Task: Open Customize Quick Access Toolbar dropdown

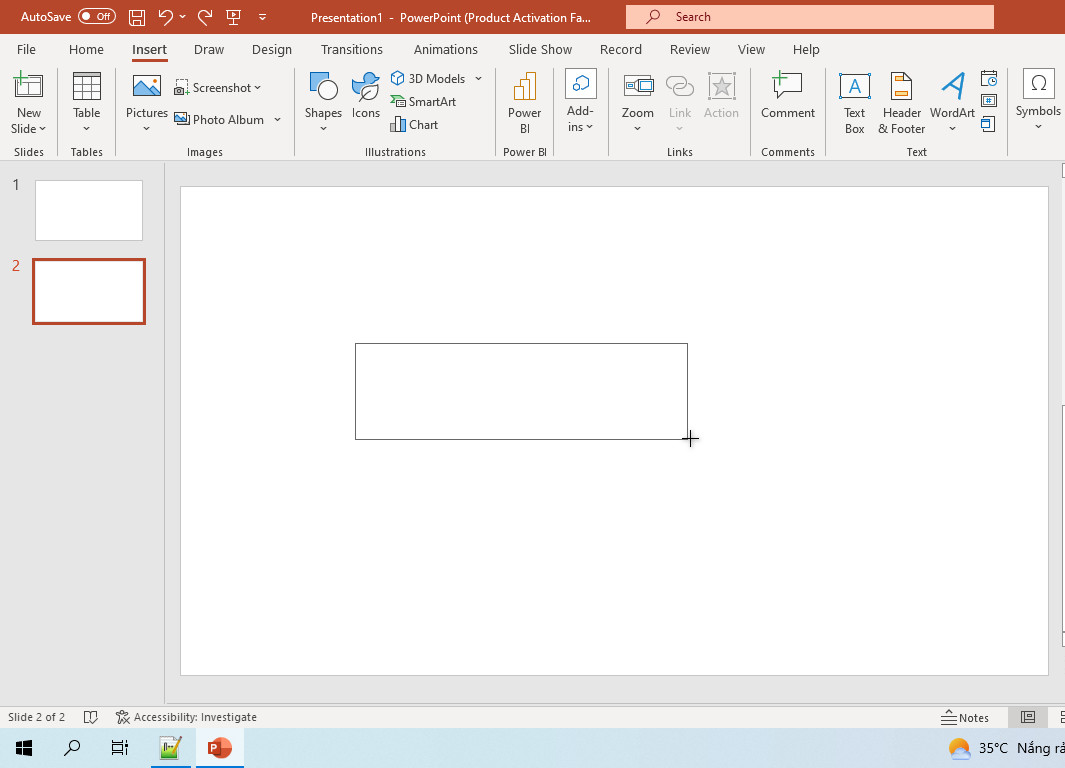Action: [x=263, y=17]
